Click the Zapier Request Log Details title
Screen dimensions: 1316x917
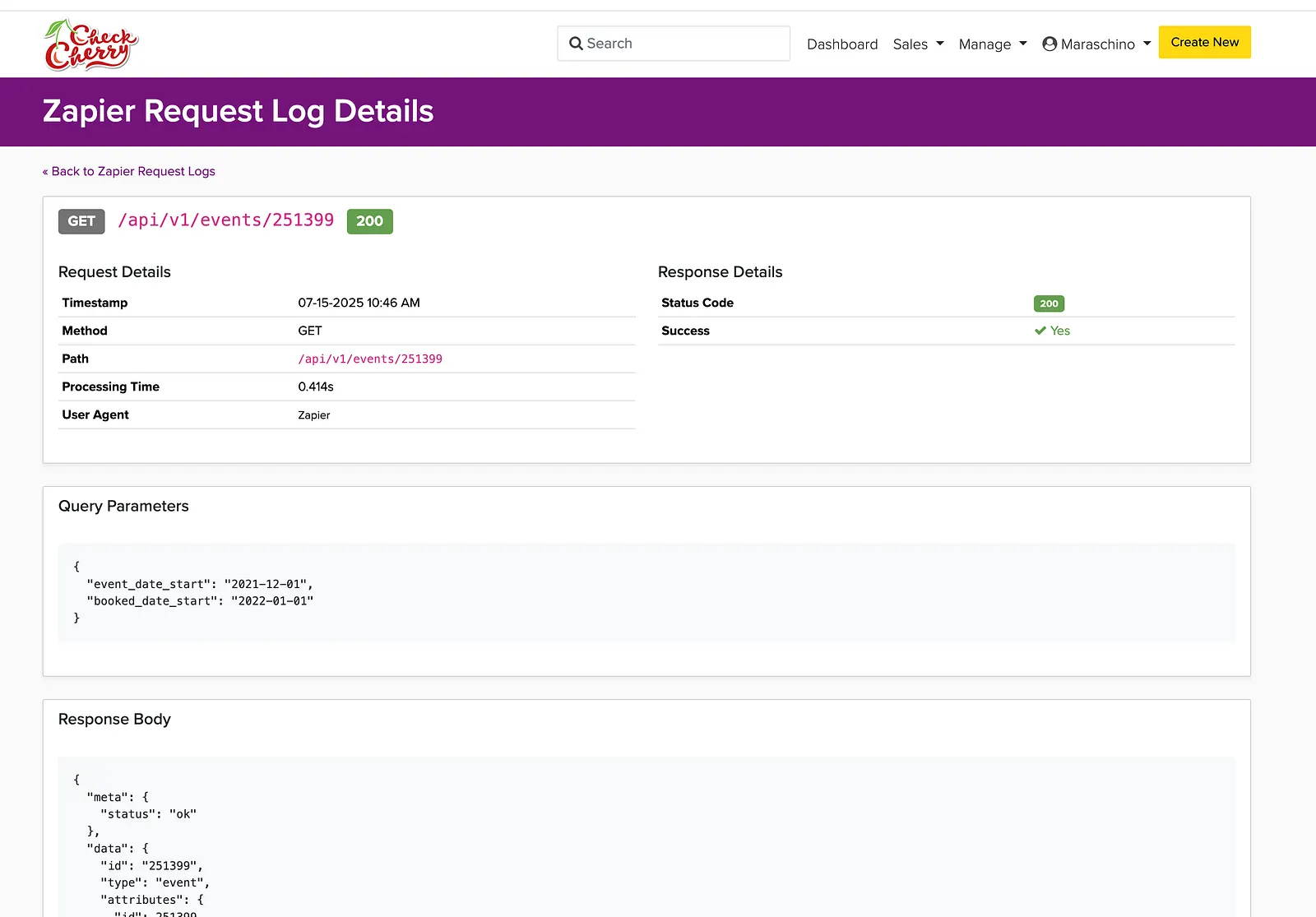point(238,111)
